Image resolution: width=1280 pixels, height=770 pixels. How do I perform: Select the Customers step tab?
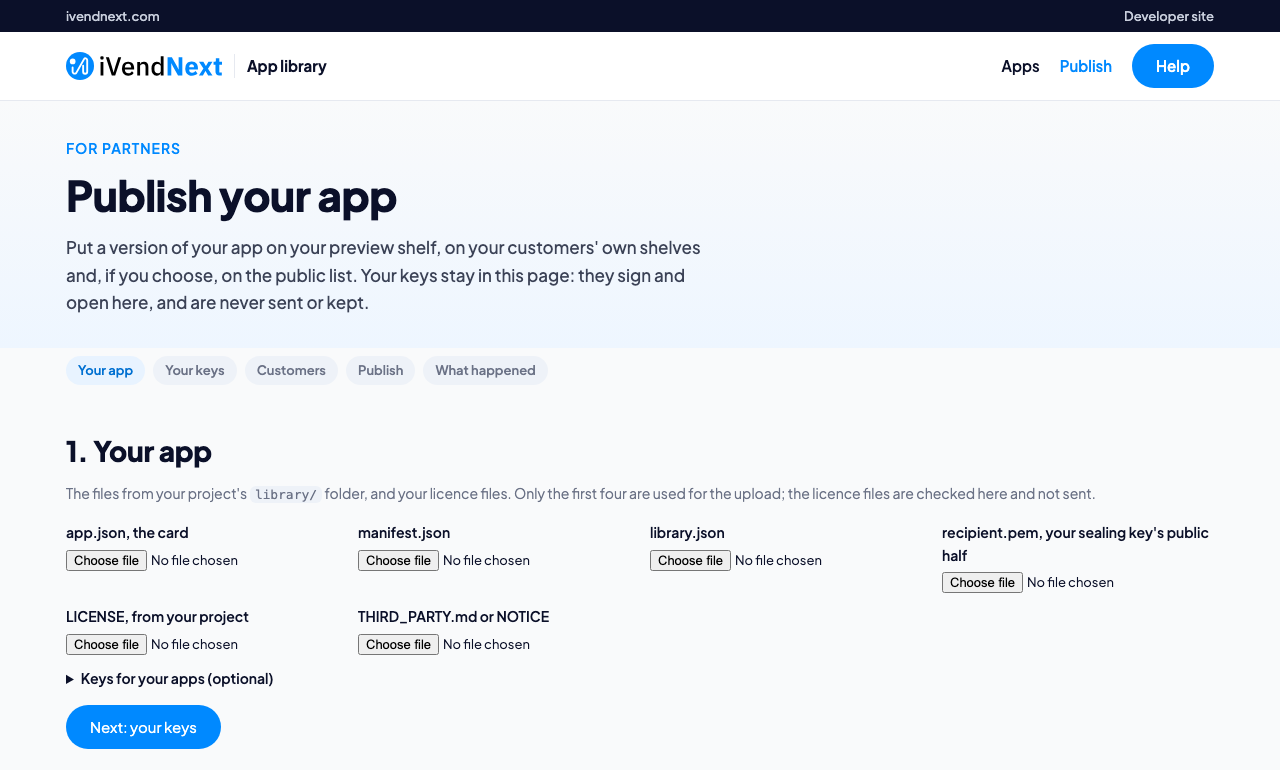click(x=291, y=370)
